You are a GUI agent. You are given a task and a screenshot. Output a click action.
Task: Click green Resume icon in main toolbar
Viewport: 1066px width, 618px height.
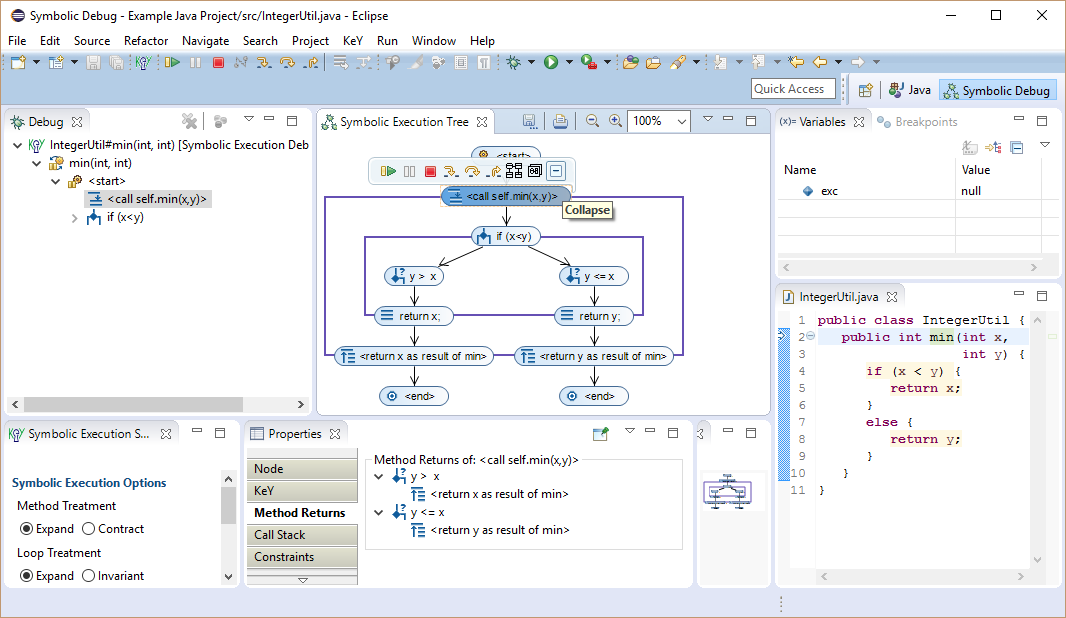coord(172,63)
